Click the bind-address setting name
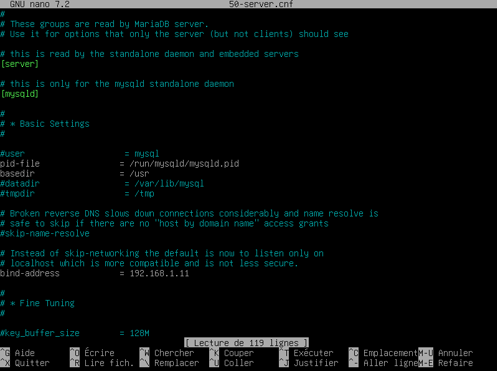This screenshot has height=371, width=497. (30, 273)
